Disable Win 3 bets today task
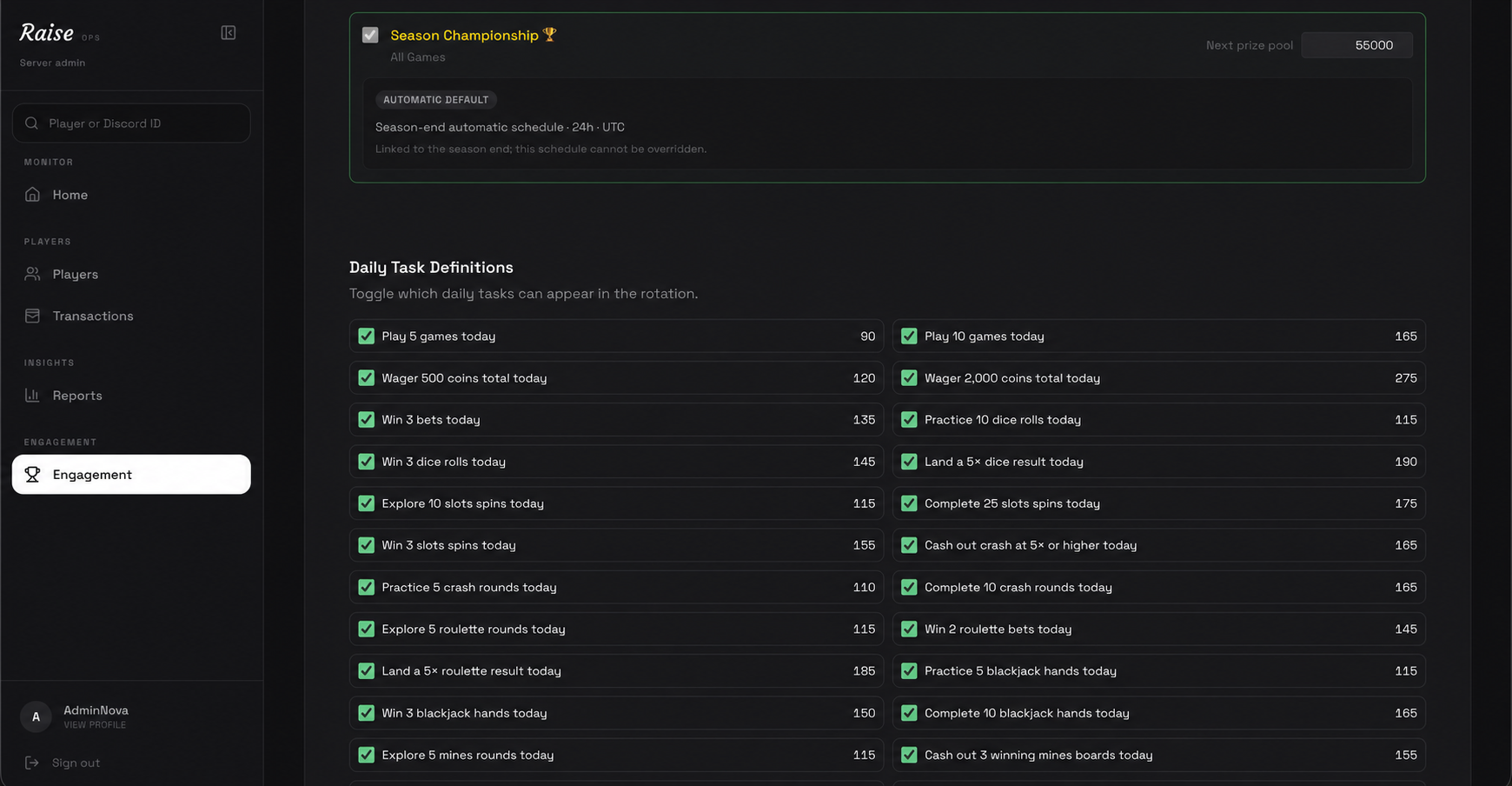Image resolution: width=1512 pixels, height=786 pixels. (x=367, y=420)
